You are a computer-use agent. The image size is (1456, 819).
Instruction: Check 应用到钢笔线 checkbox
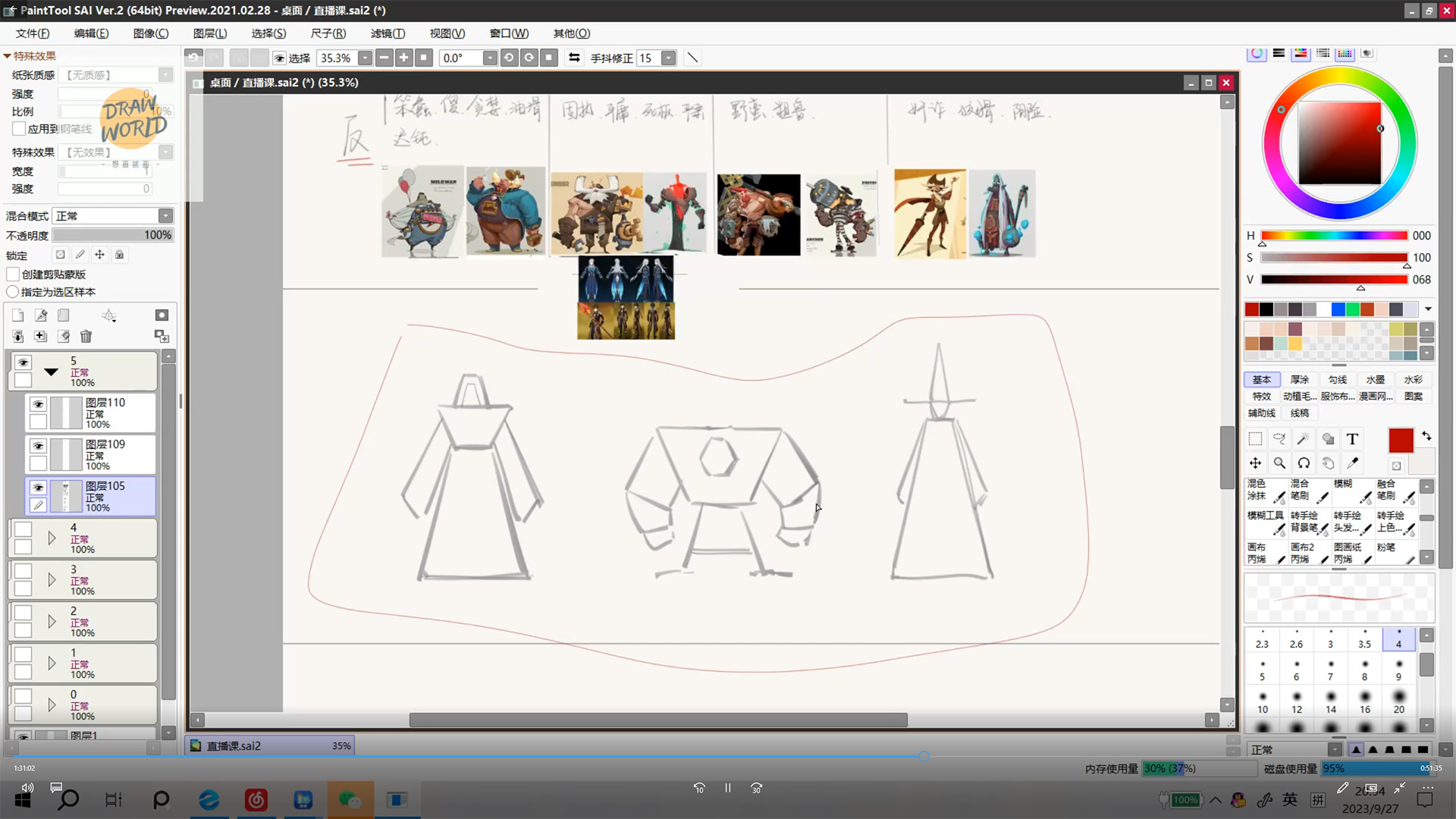pyautogui.click(x=19, y=128)
